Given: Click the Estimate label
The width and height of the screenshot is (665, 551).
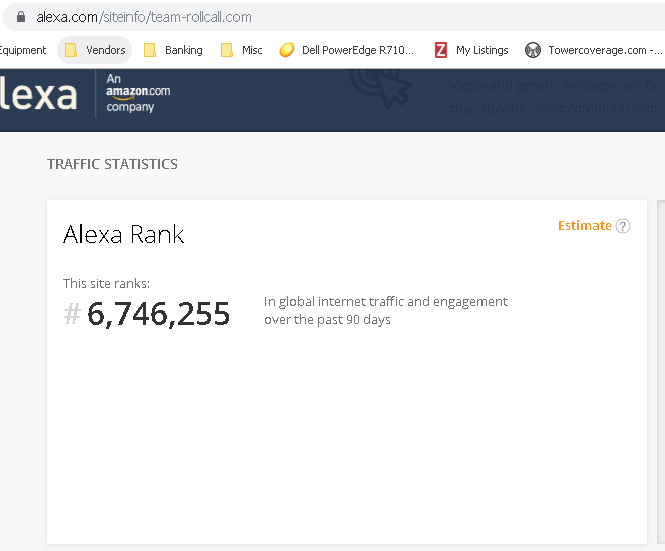Looking at the screenshot, I should coord(584,226).
